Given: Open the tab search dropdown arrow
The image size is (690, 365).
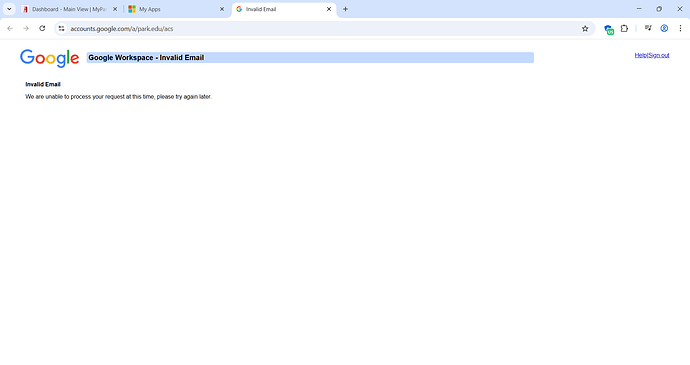Looking at the screenshot, I should (9, 9).
